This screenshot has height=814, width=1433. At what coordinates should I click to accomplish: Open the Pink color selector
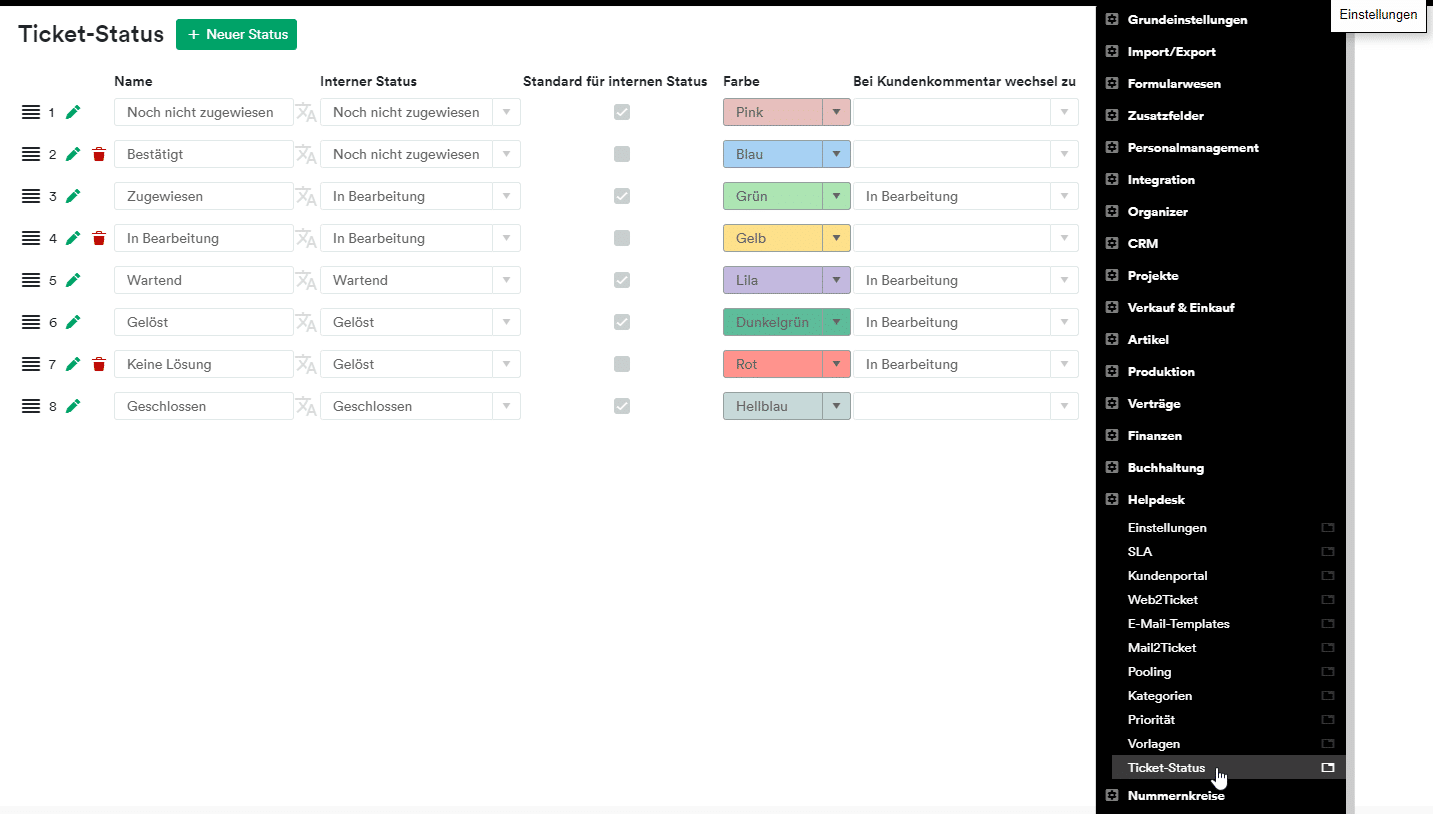point(787,112)
